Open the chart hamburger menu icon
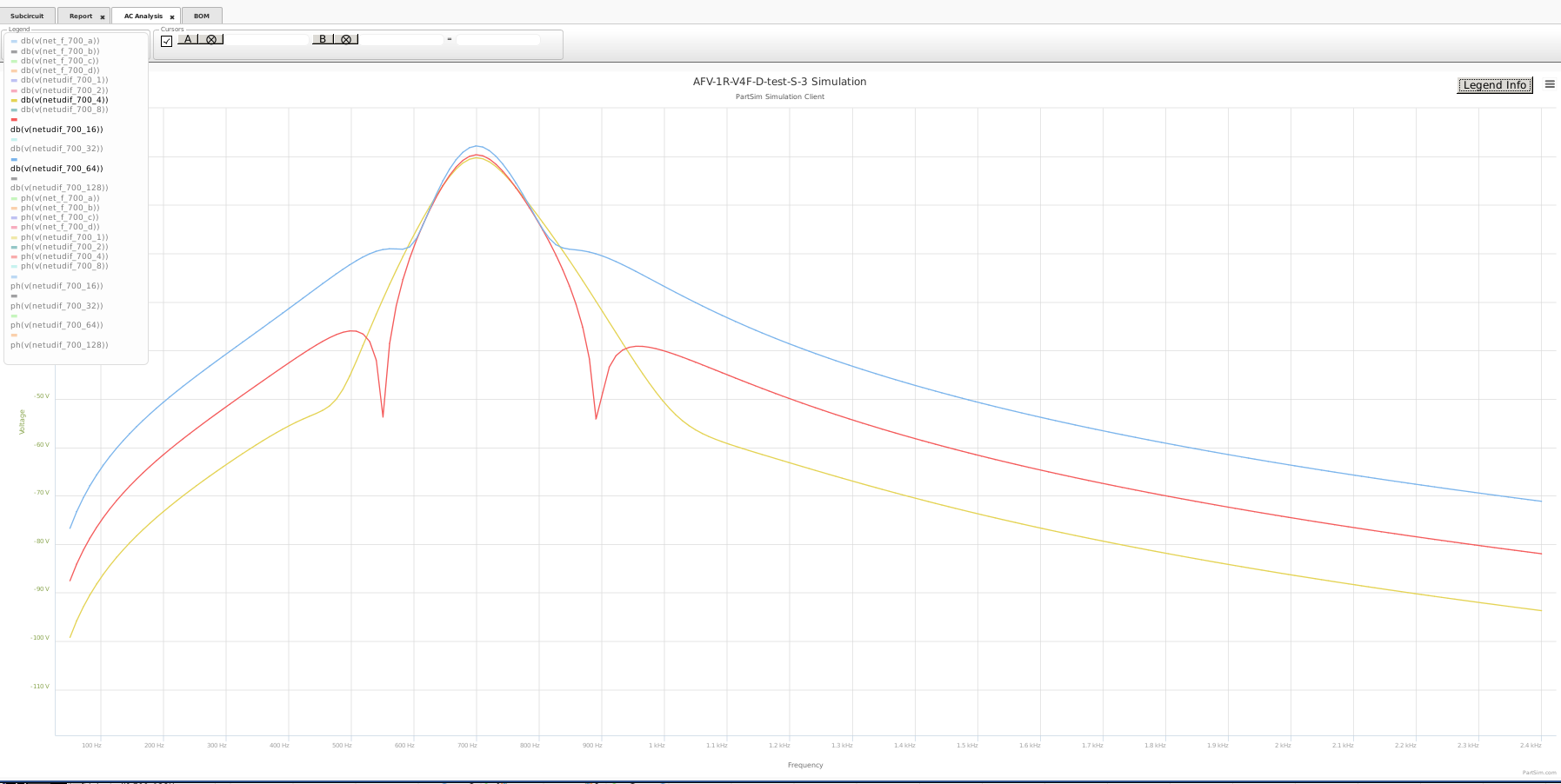1561x784 pixels. click(x=1549, y=84)
